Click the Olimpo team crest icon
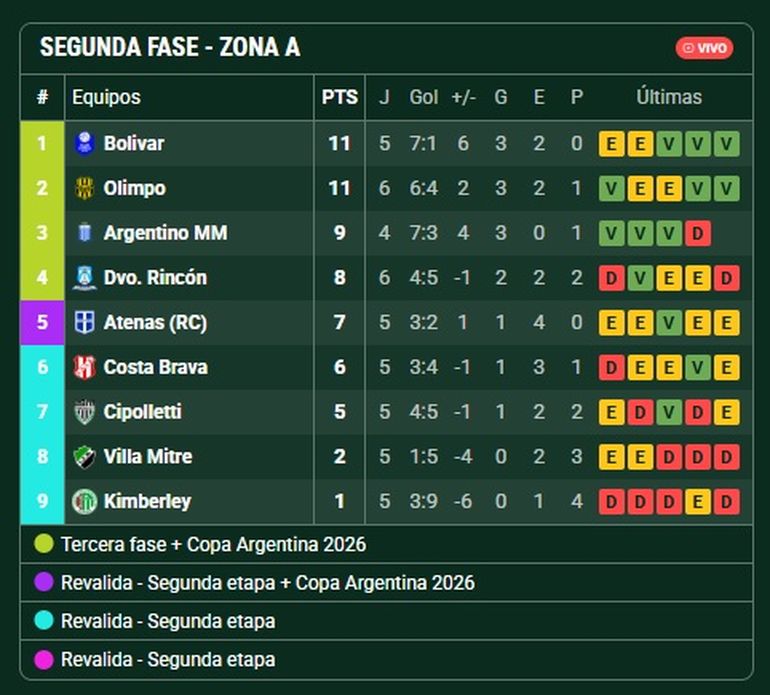The image size is (770, 695). (84, 188)
